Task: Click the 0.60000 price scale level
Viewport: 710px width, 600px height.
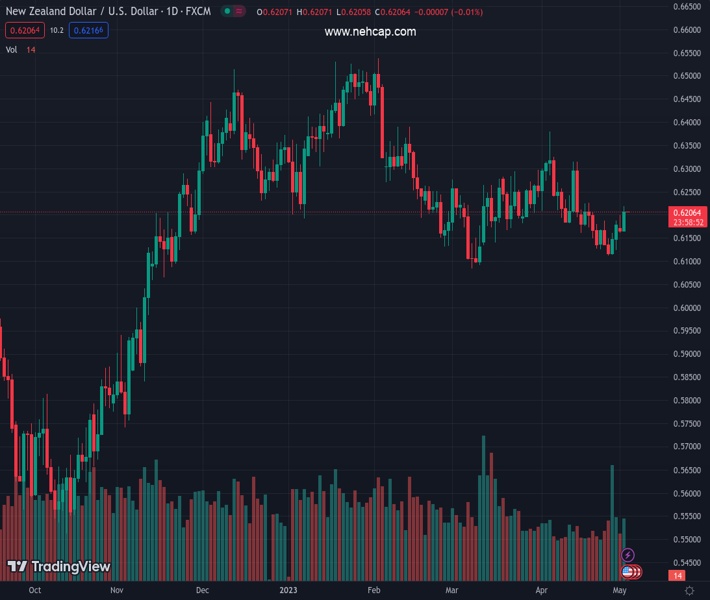Action: click(x=686, y=308)
